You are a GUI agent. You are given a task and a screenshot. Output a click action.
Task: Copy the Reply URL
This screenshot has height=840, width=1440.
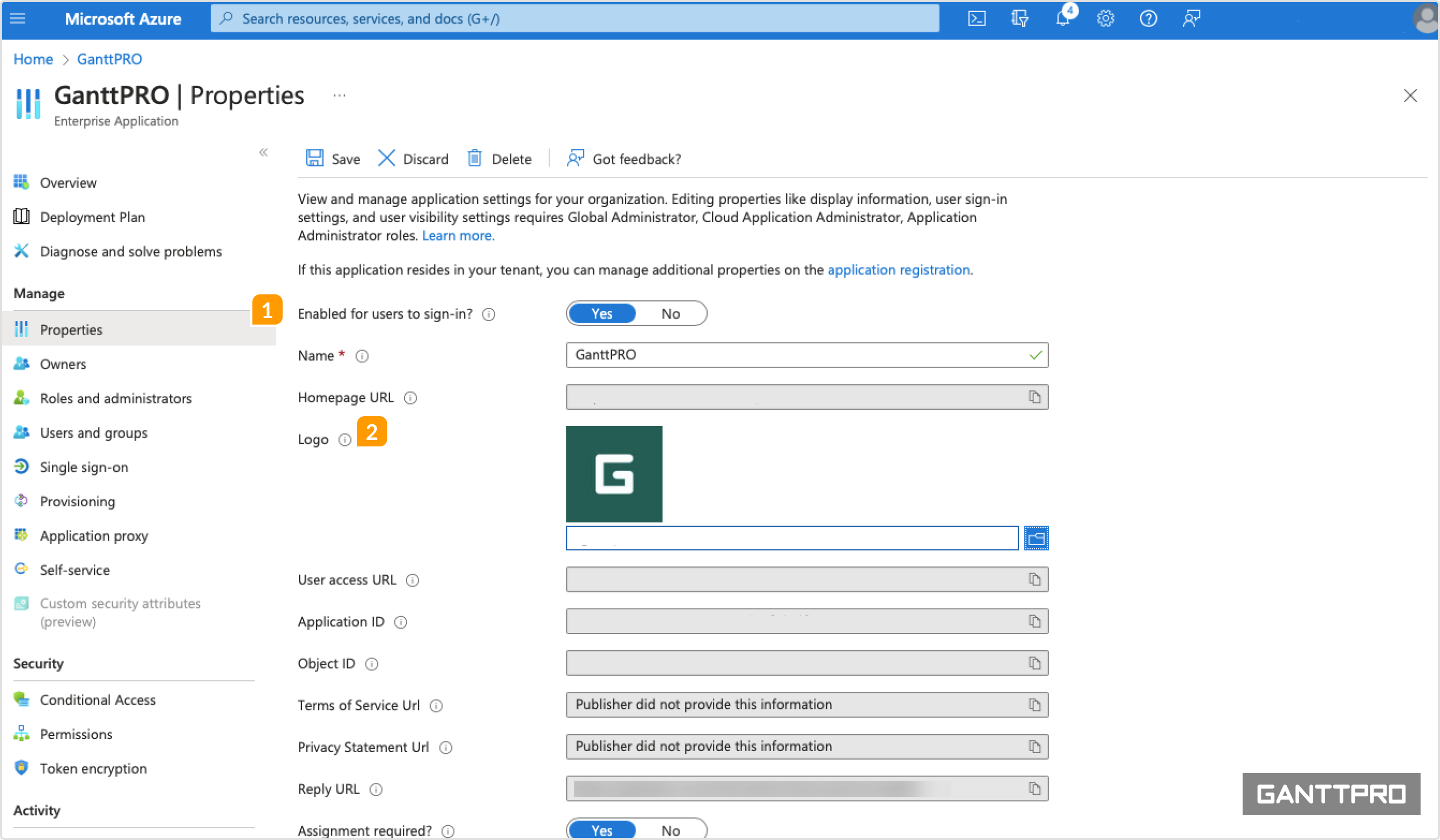coord(1034,789)
